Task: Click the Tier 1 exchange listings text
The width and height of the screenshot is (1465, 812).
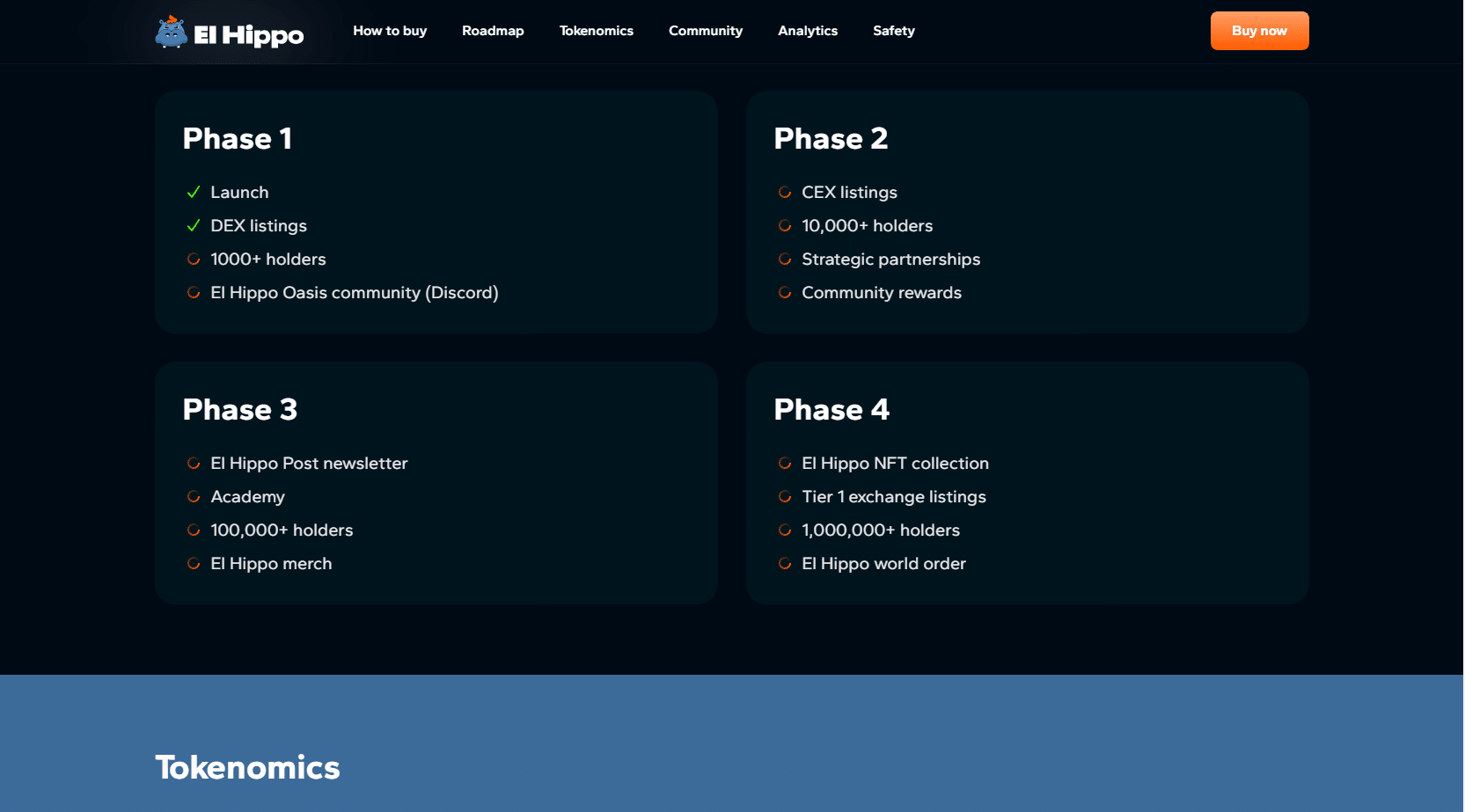Action: [894, 497]
